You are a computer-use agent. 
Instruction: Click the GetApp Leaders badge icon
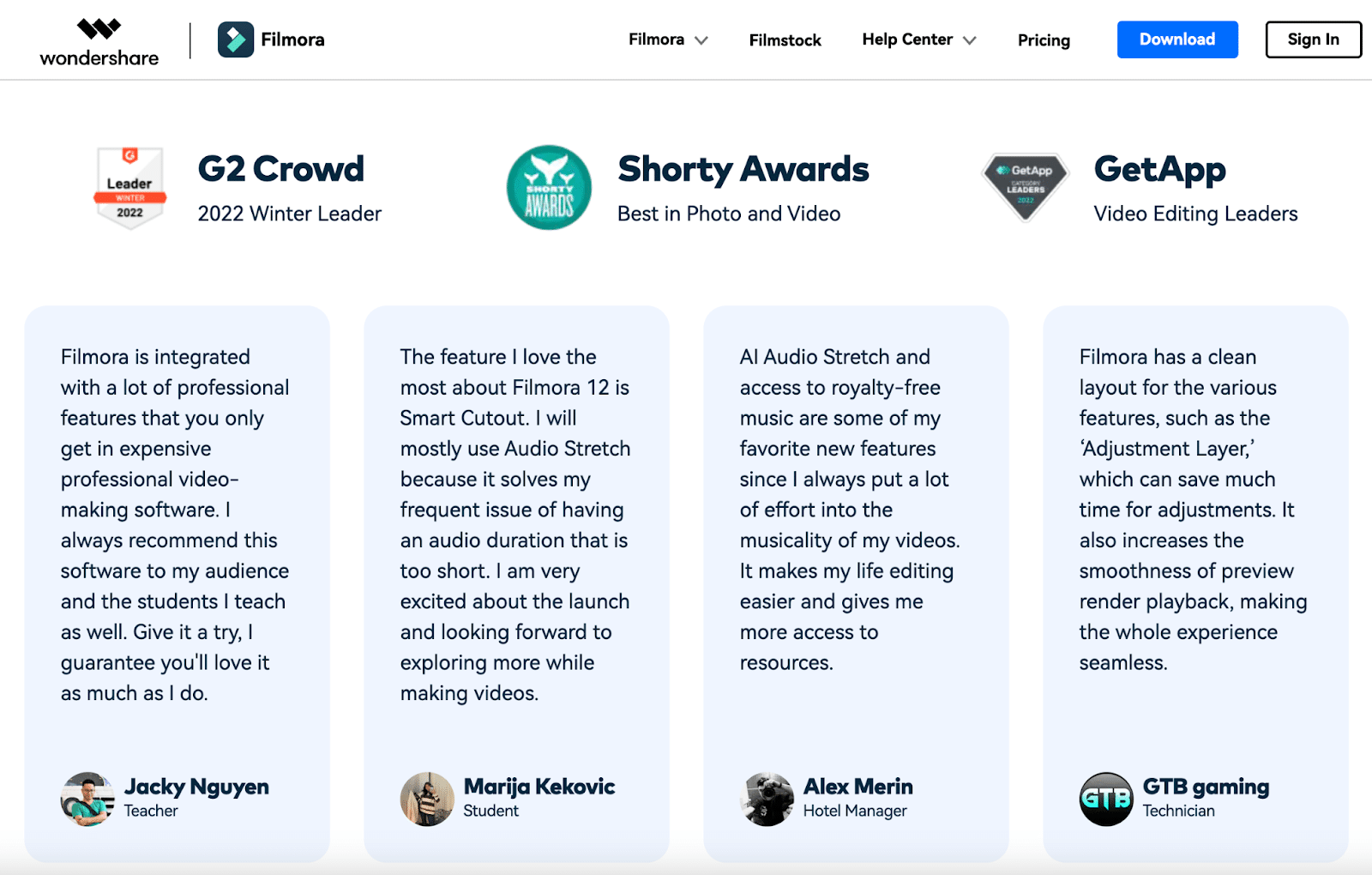(x=1026, y=187)
